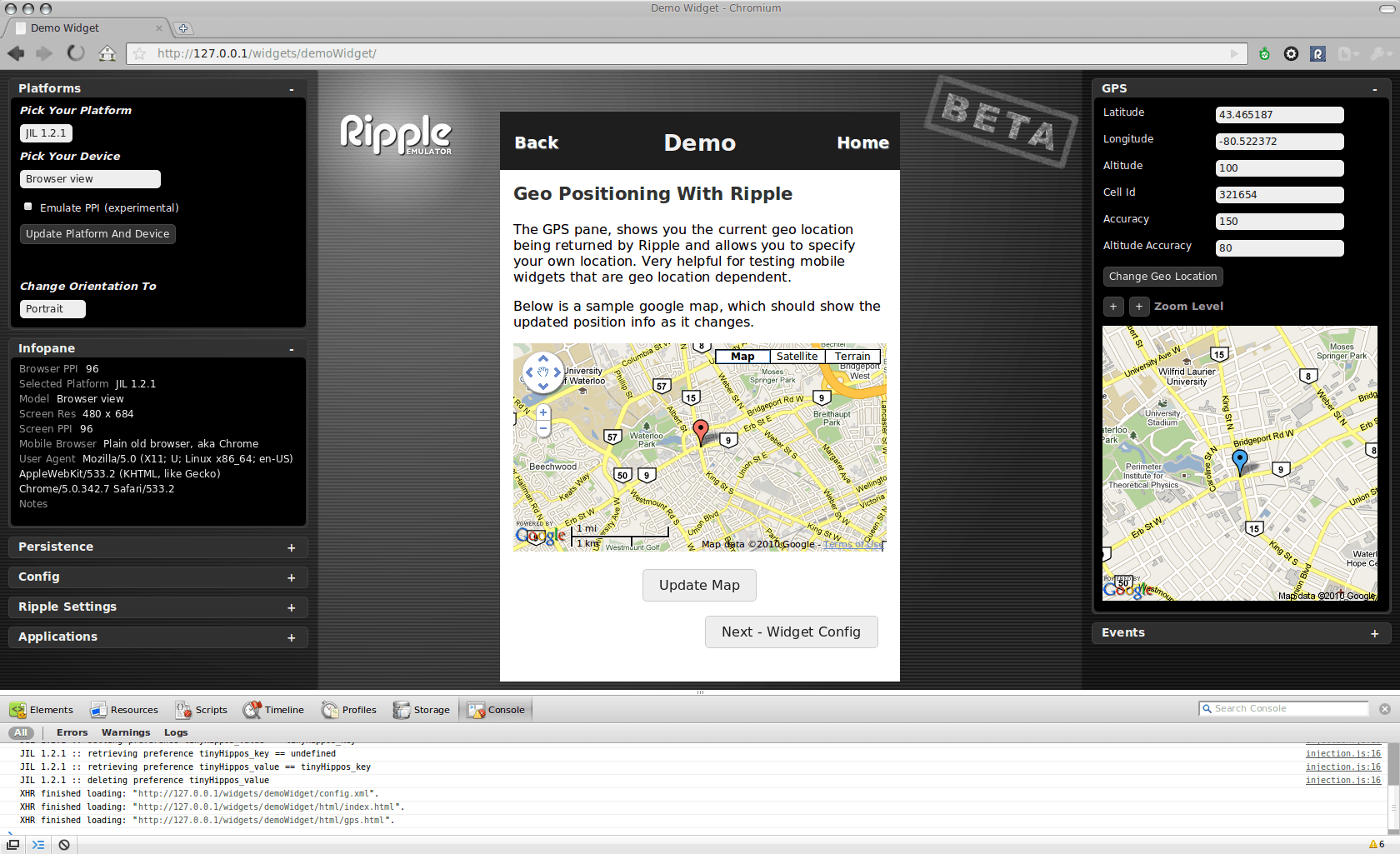Bookmark the page with the star icon

click(x=139, y=53)
